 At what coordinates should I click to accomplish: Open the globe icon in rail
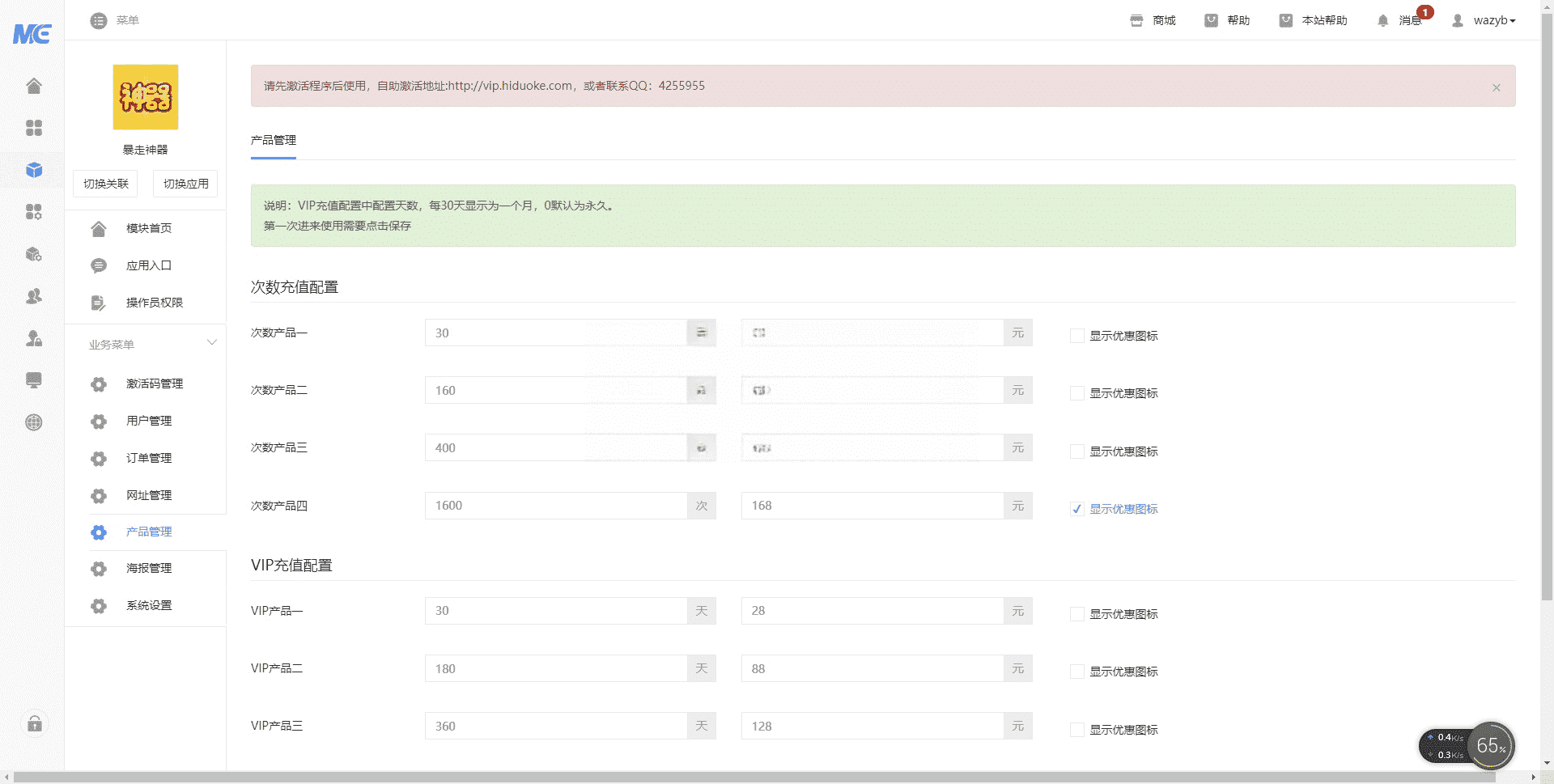pos(33,422)
